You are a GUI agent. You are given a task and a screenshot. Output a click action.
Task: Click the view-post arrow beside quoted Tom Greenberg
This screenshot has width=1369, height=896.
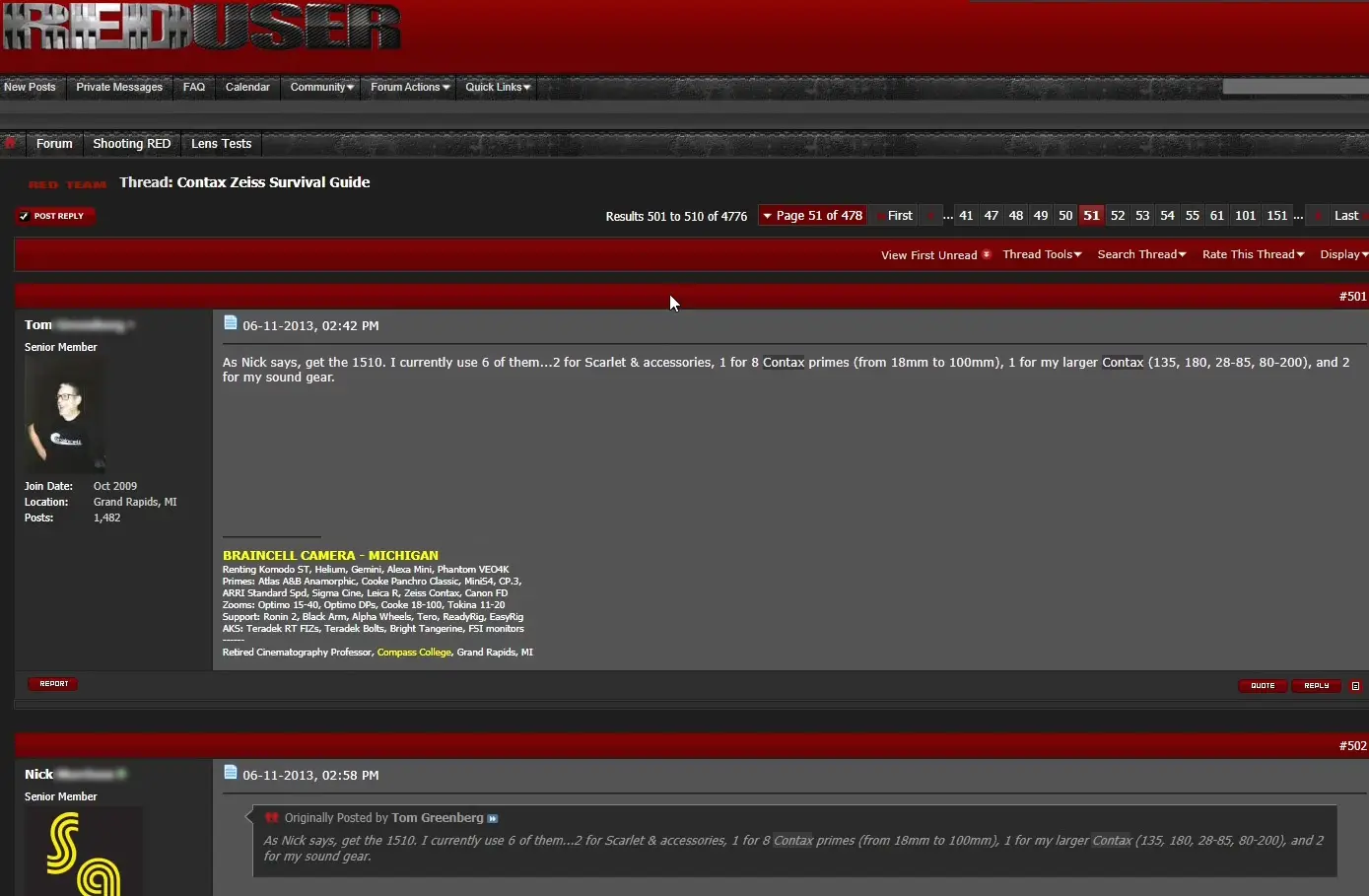click(493, 818)
